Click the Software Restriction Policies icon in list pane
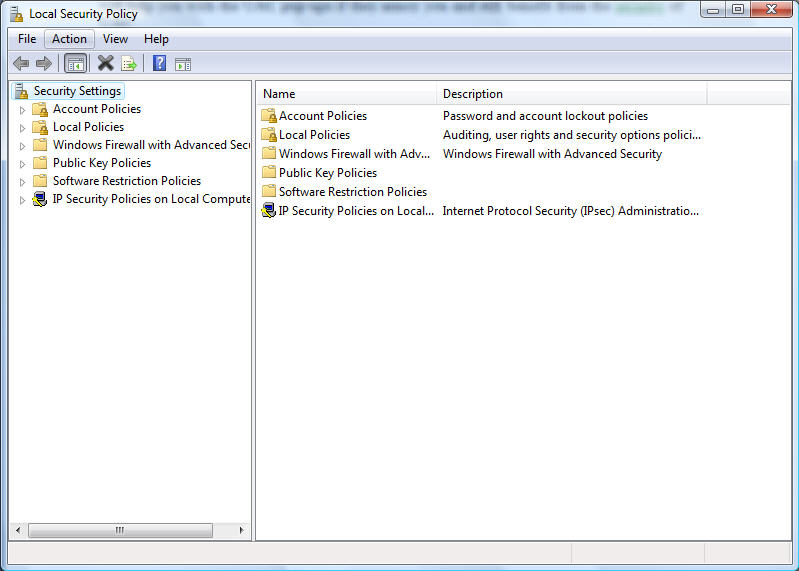The image size is (799, 571). (269, 192)
